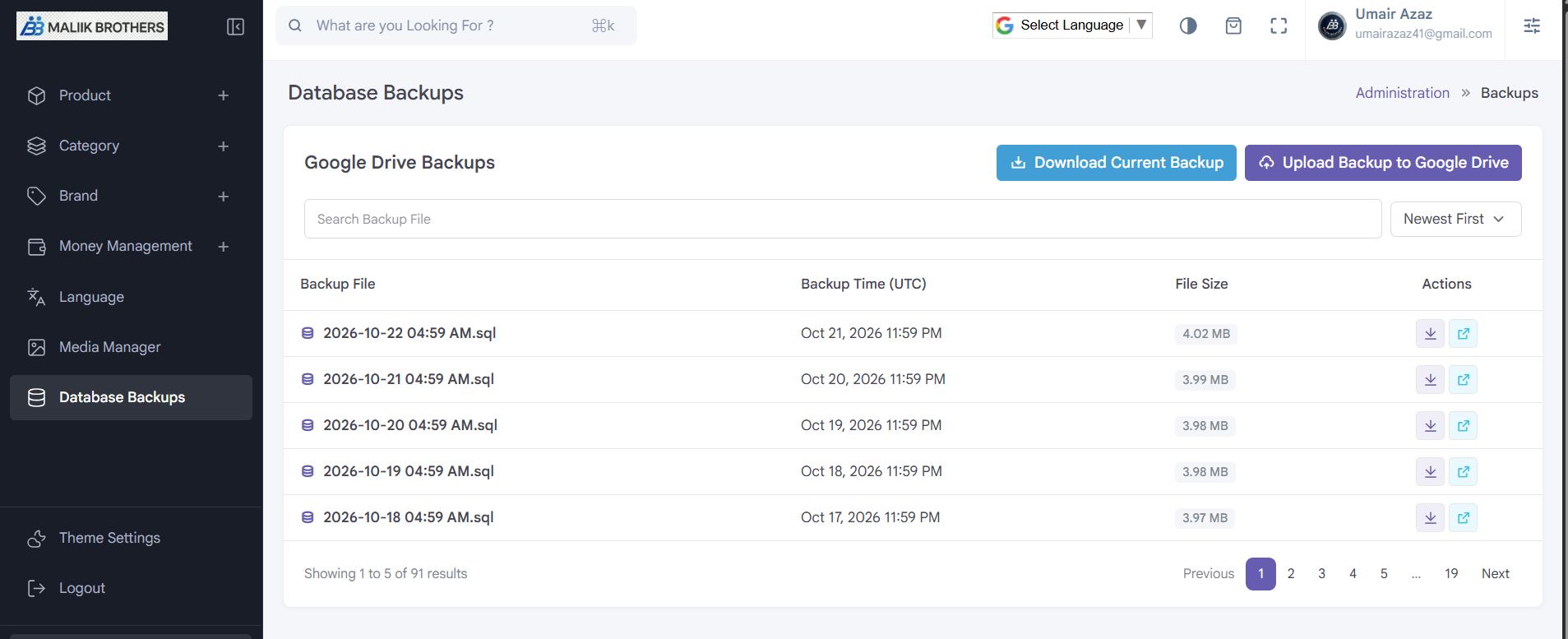The width and height of the screenshot is (1568, 639).
Task: Open Theme Settings in the sidebar
Action: coord(132,538)
